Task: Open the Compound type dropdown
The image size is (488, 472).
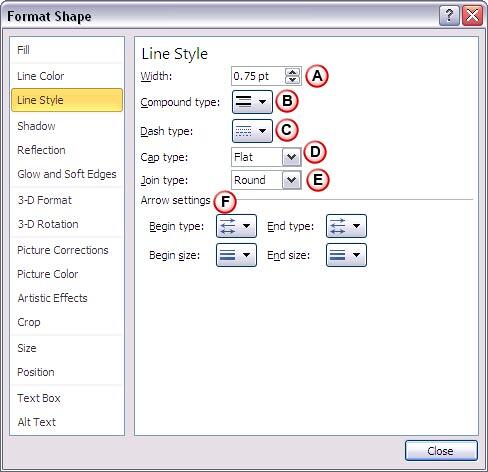Action: pos(252,102)
